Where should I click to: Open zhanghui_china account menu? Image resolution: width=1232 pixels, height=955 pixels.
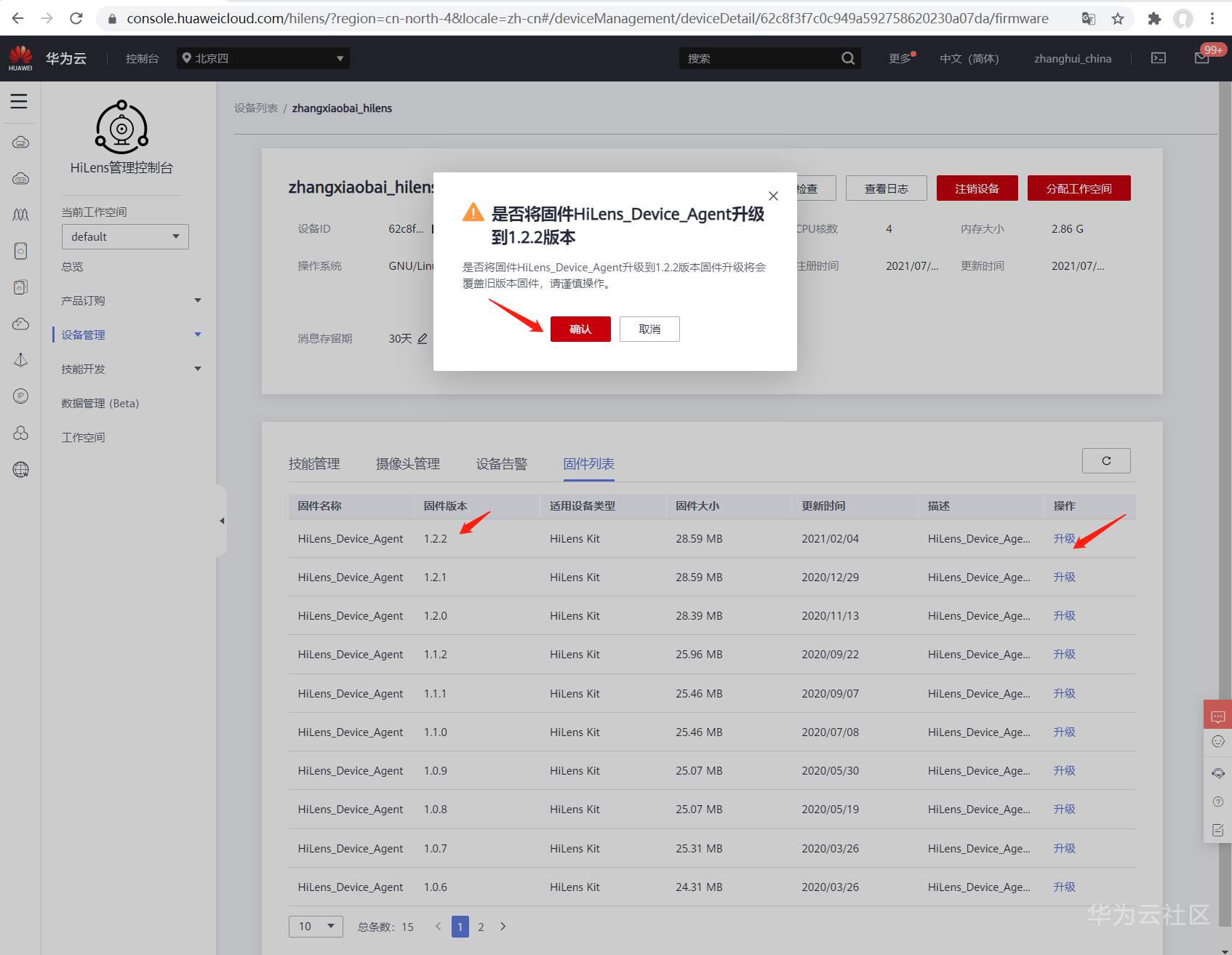click(1073, 58)
